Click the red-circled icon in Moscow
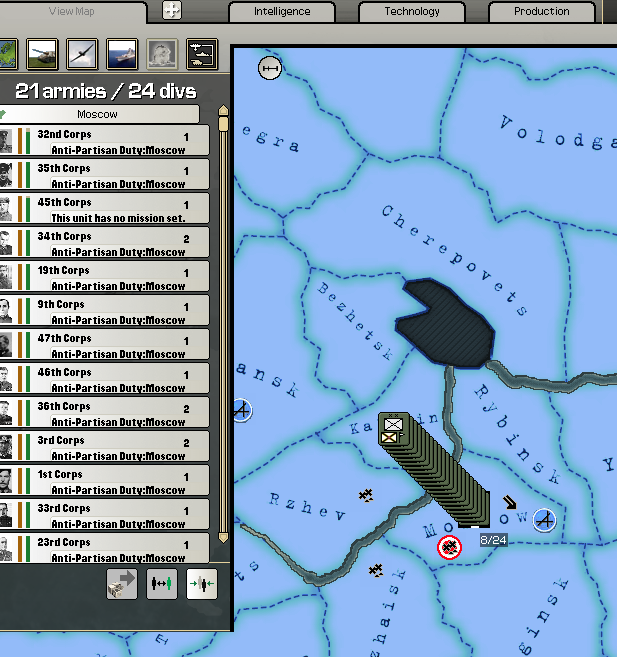The width and height of the screenshot is (617, 657). coord(449,547)
